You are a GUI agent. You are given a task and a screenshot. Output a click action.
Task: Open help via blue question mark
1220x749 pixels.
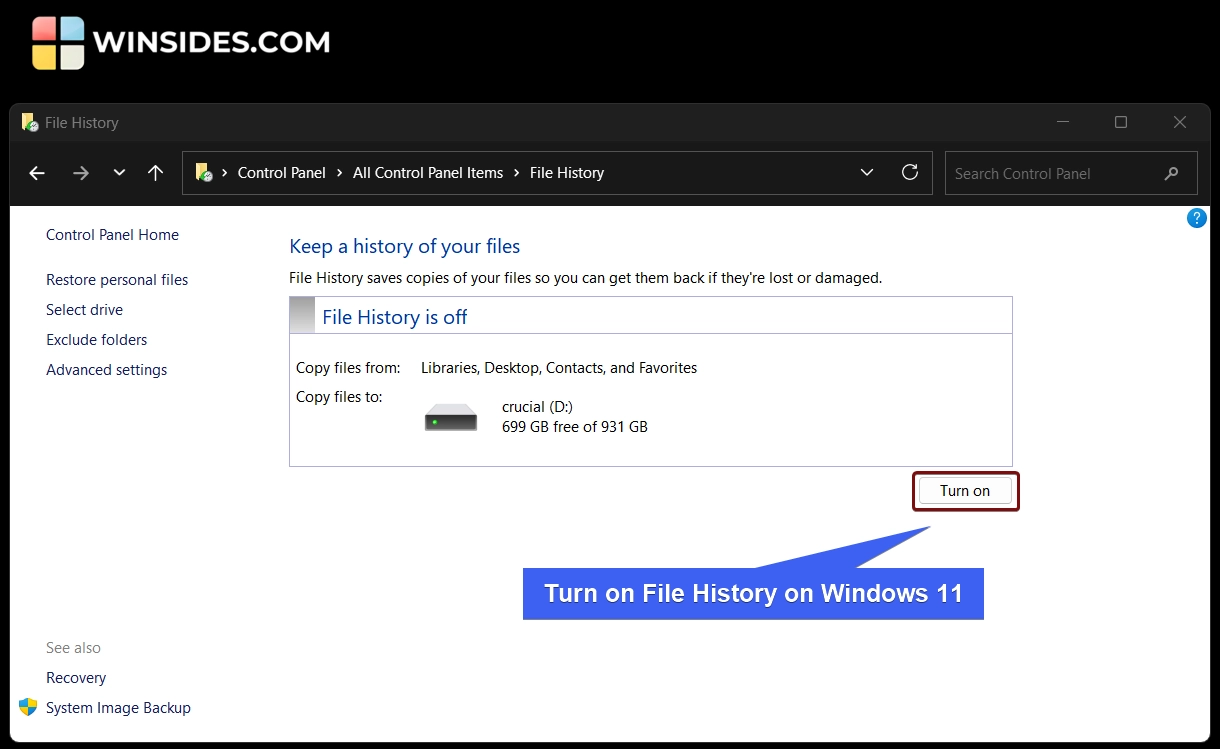1196,218
